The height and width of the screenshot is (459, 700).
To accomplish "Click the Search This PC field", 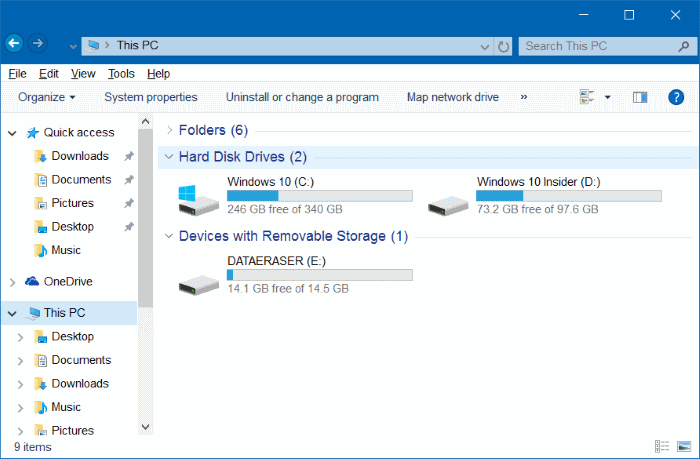I will 608,46.
